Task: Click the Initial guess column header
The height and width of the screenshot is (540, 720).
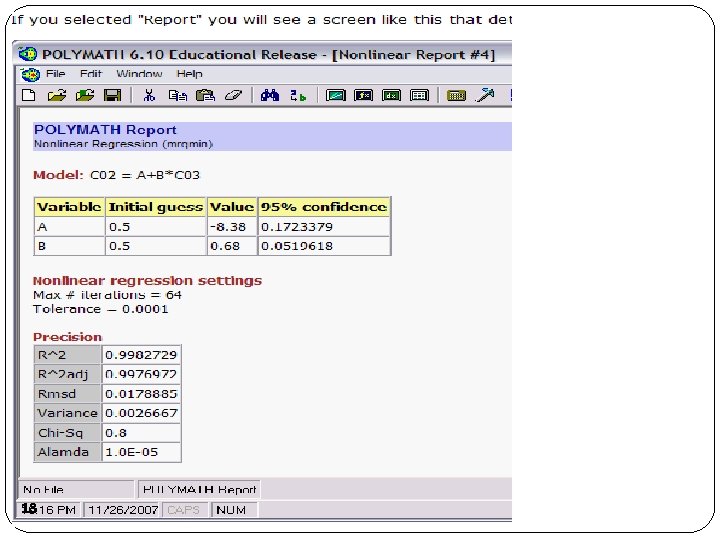Action: tap(156, 207)
